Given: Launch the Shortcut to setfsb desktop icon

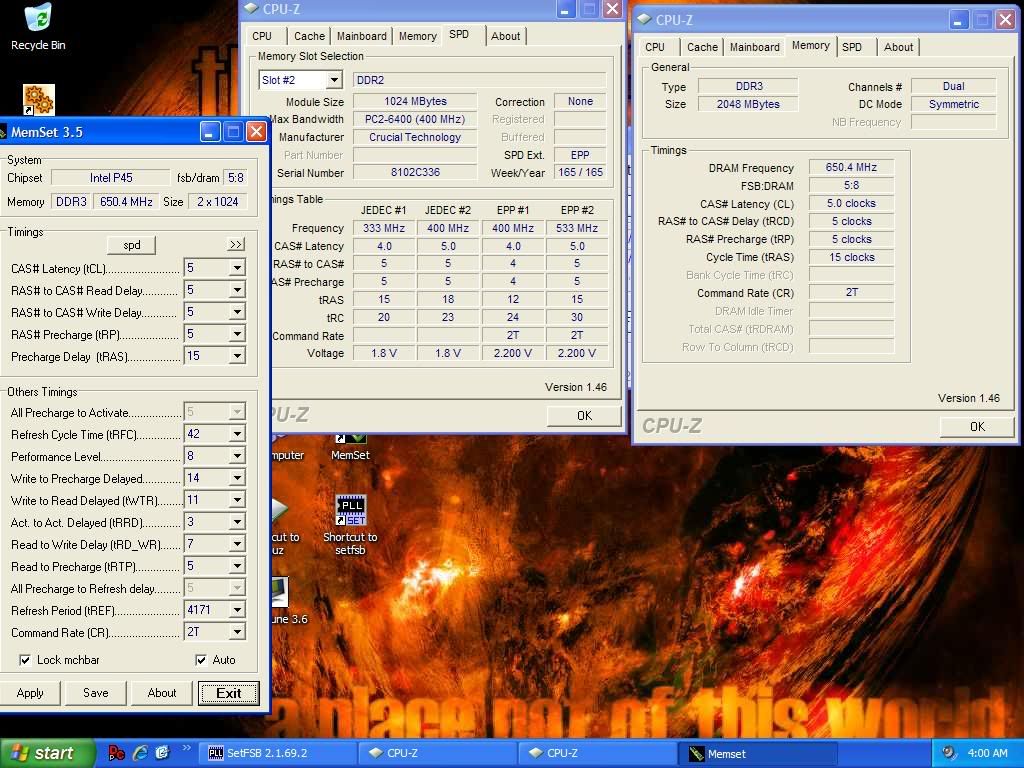Looking at the screenshot, I should 350,526.
